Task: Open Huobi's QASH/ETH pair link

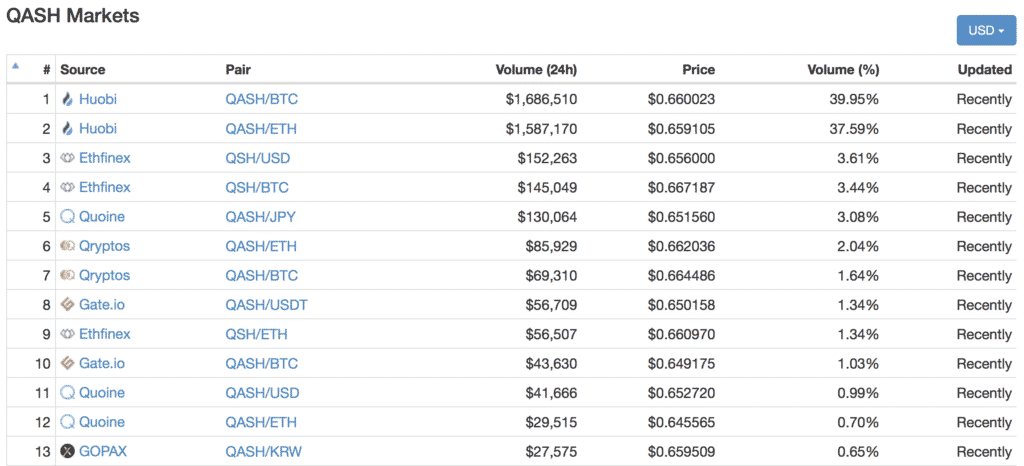Action: 261,129
